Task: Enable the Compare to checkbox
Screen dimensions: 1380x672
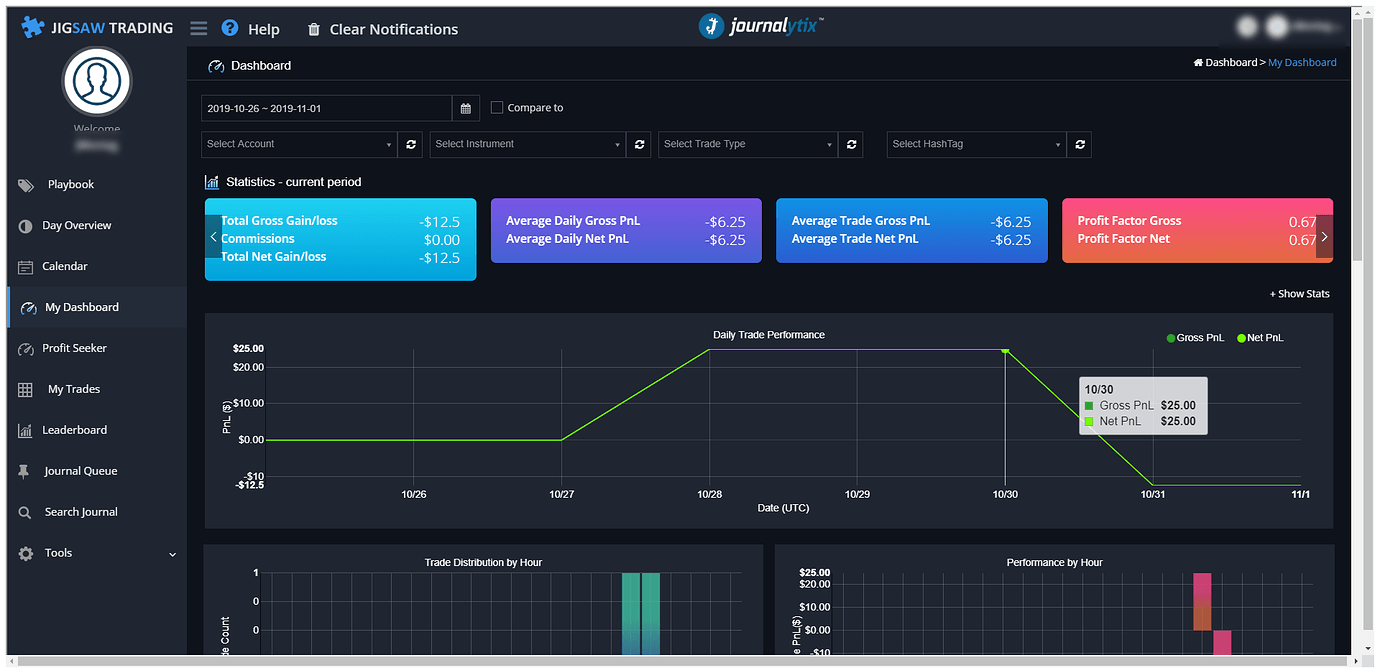Action: (x=496, y=108)
